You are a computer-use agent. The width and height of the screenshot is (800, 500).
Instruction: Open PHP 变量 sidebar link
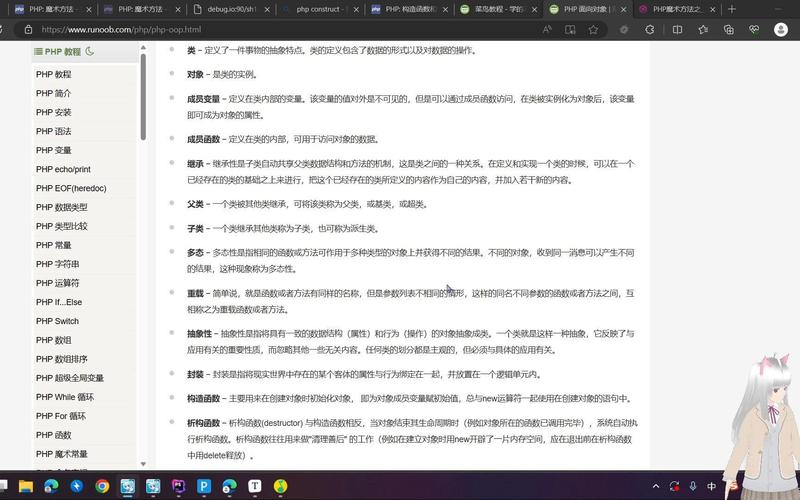coord(54,150)
